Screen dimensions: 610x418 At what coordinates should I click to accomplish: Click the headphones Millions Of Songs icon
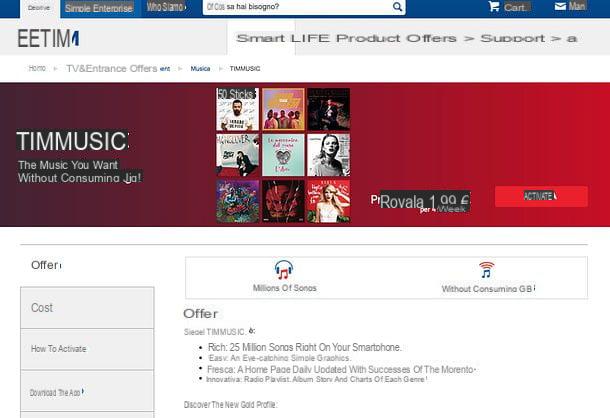(284, 270)
